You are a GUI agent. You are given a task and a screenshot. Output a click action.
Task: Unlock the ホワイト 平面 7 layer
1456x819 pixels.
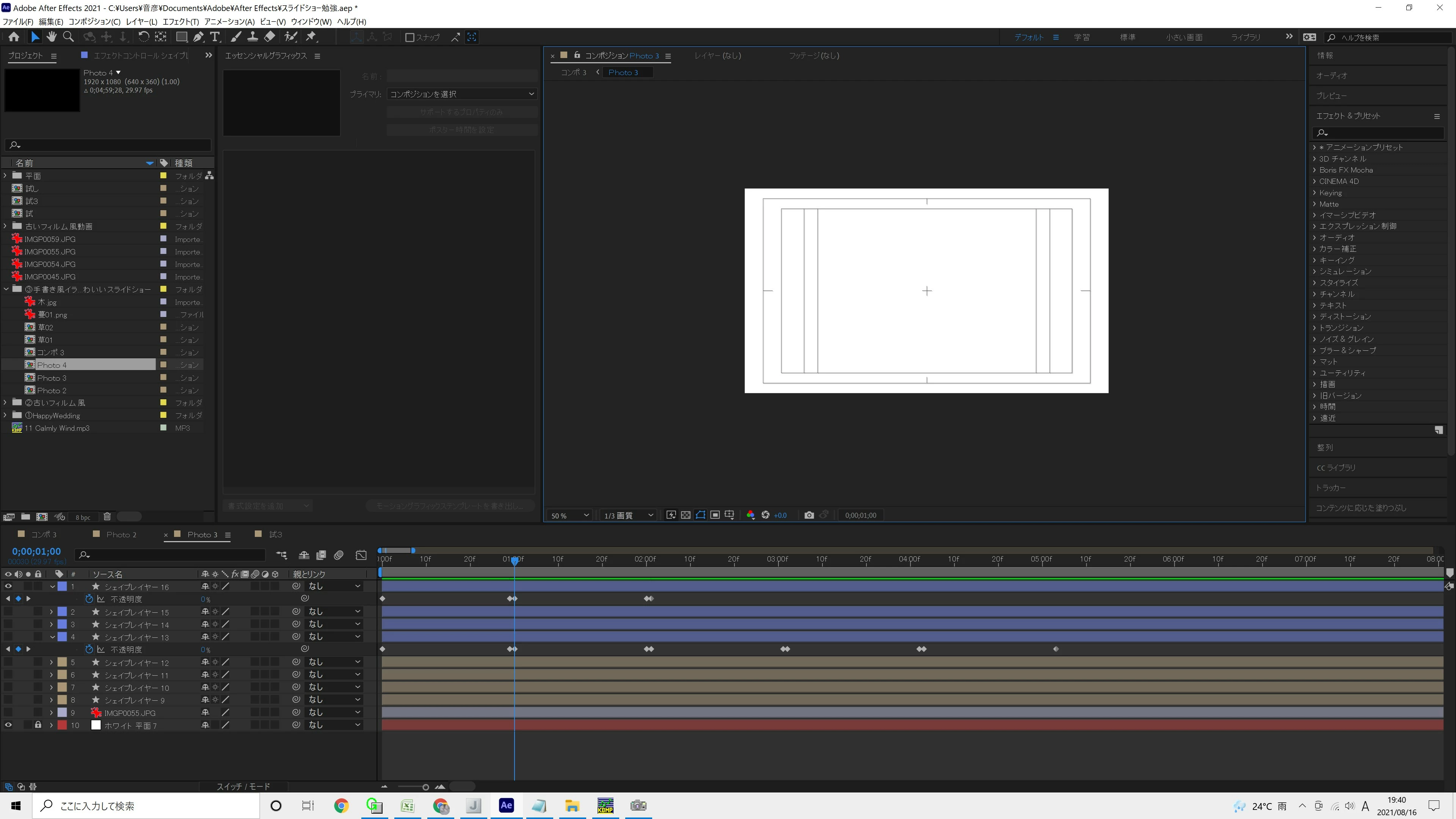pos(38,725)
